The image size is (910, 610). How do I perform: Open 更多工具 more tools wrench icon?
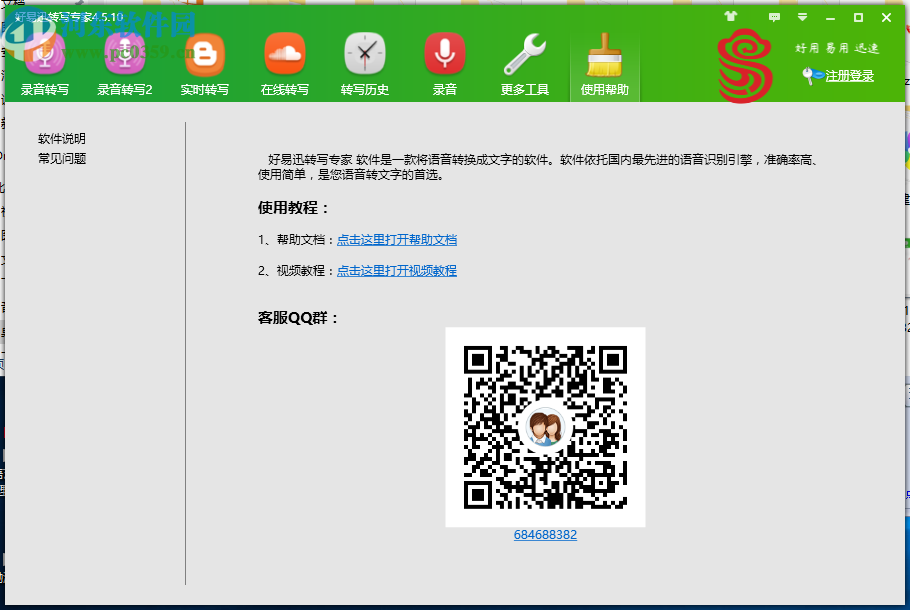pos(527,60)
